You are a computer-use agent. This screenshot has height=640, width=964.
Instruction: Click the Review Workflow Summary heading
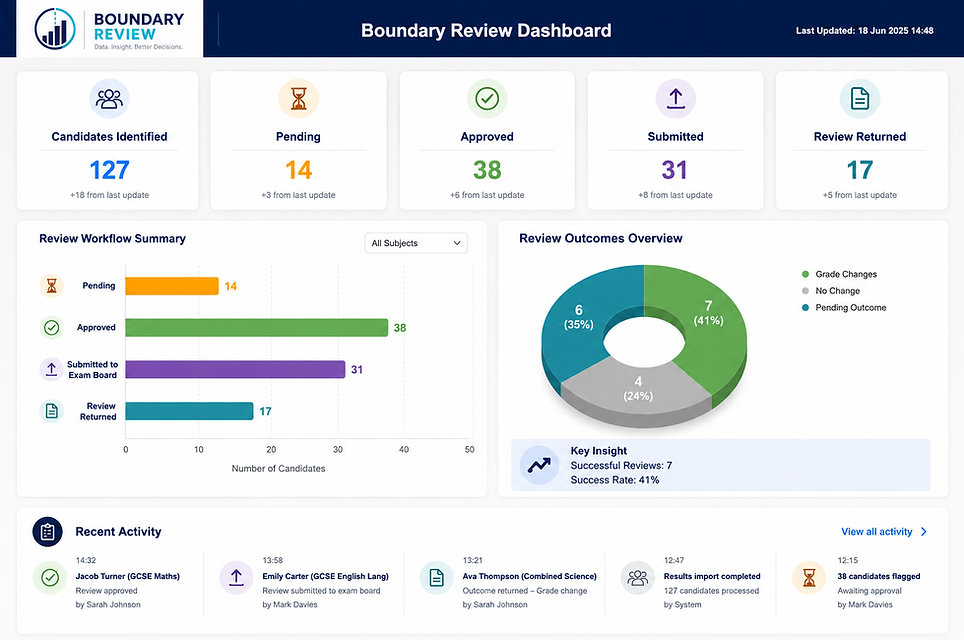[113, 239]
